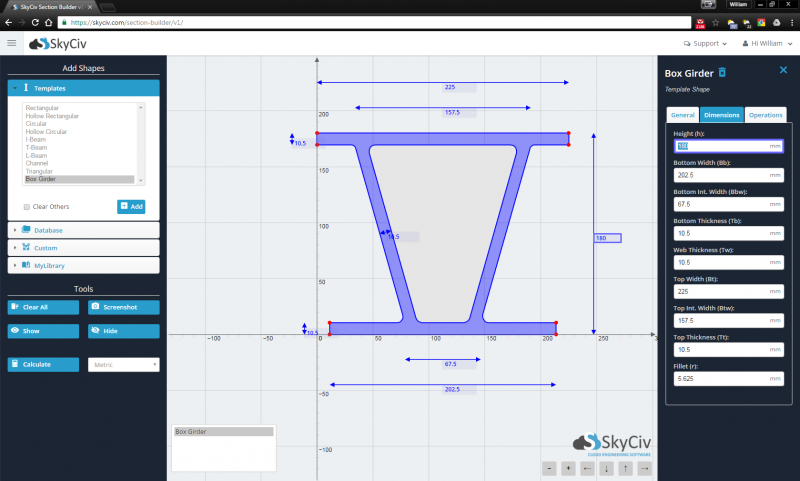
Task: Zoom out the canvas with minus button
Action: (549, 468)
